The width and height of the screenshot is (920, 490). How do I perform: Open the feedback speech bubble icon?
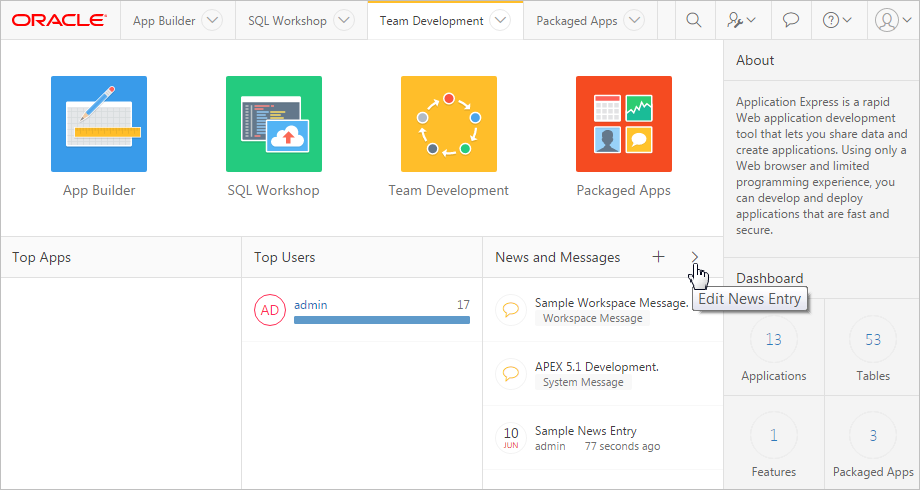coord(790,20)
